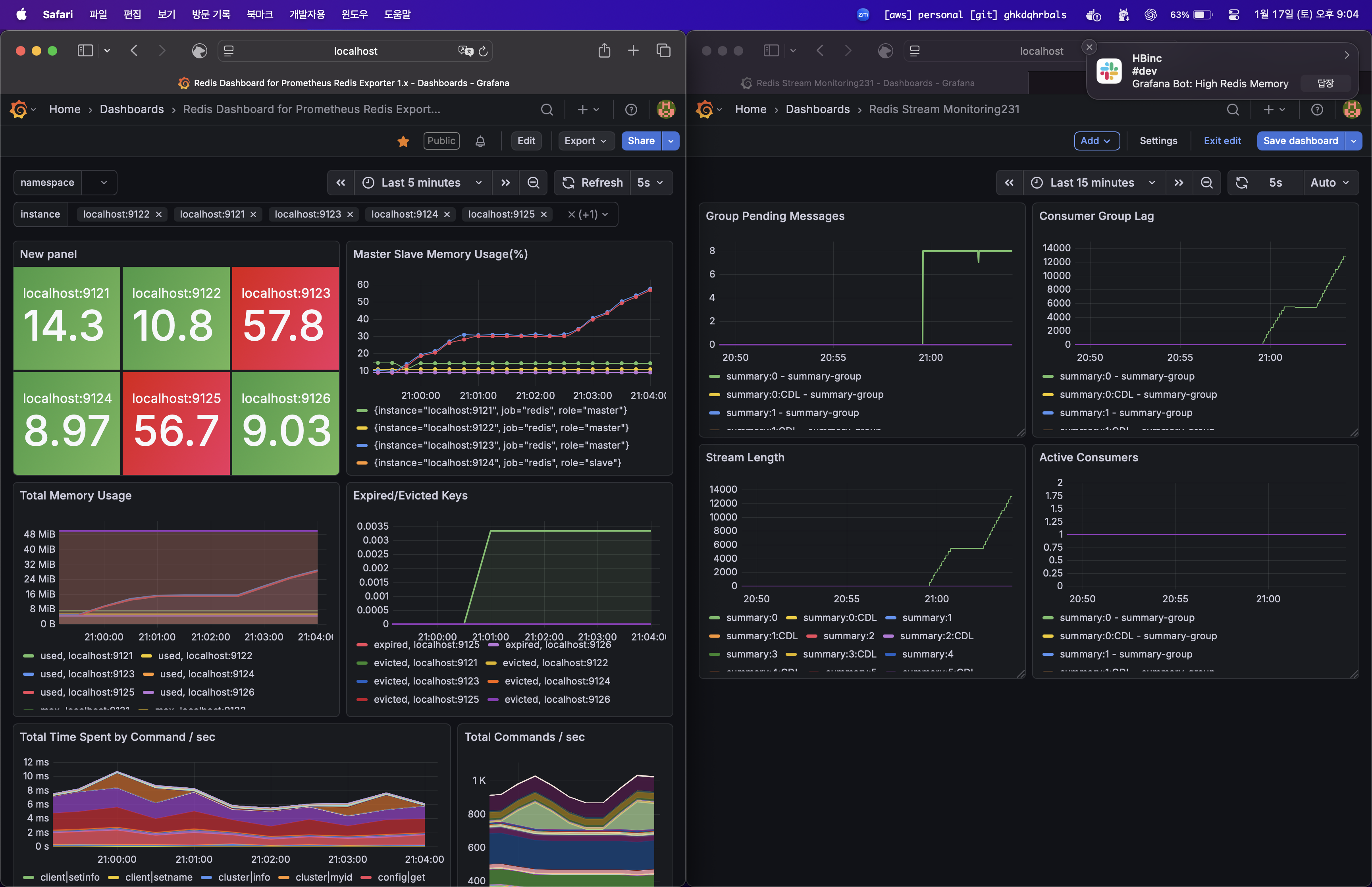
Task: Click the refresh icon in the Redis Stream dashboard
Action: click(x=1242, y=183)
